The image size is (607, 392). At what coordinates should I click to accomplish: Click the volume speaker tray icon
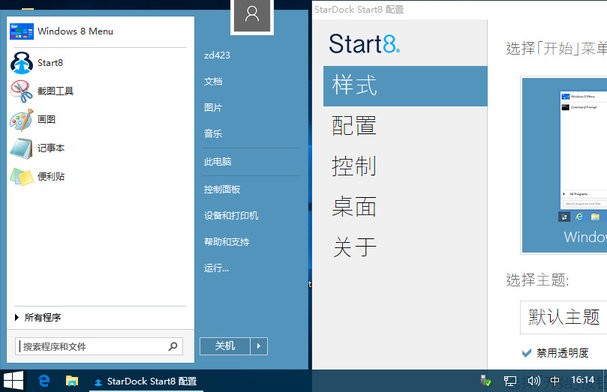point(533,381)
